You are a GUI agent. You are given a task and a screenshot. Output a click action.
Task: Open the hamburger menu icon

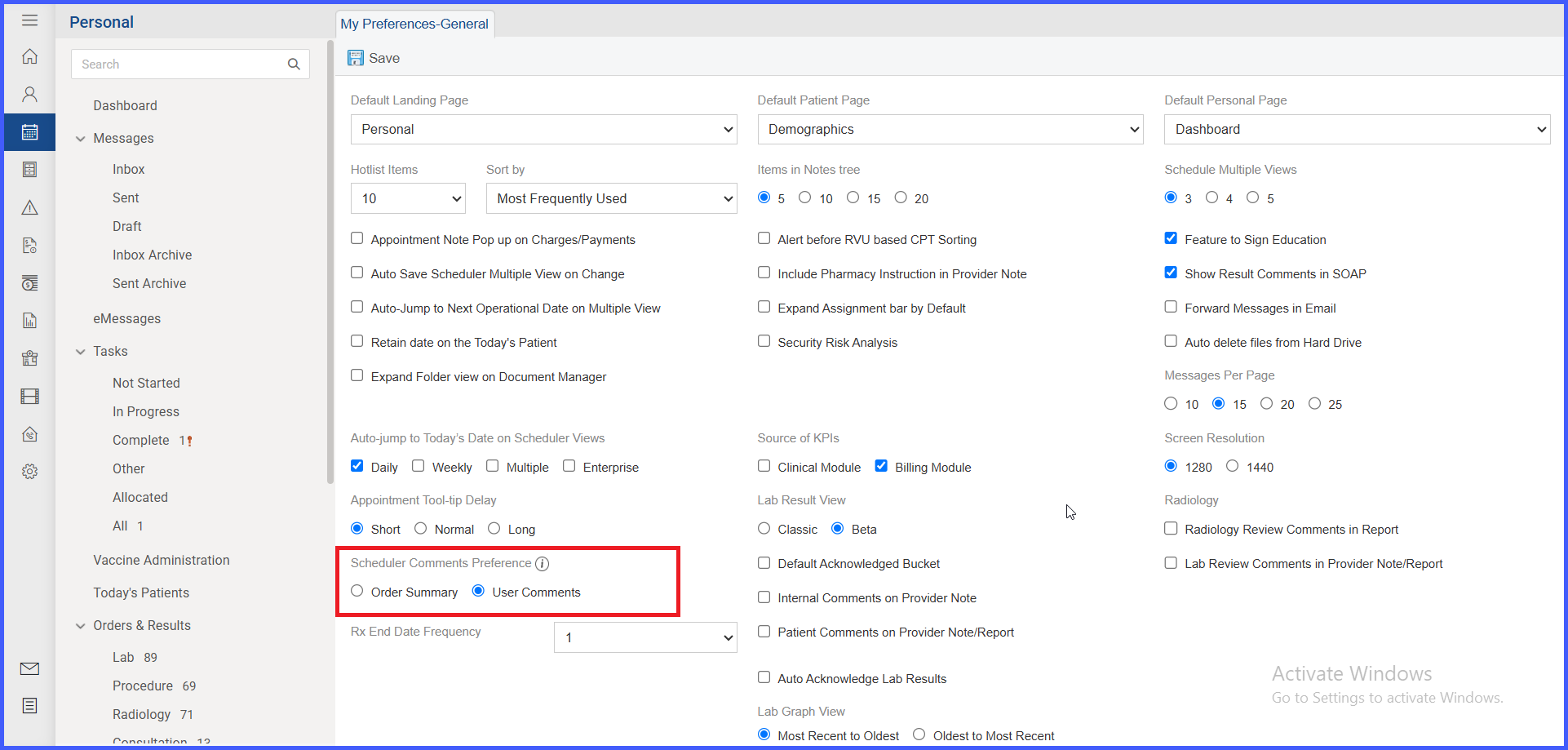point(29,20)
